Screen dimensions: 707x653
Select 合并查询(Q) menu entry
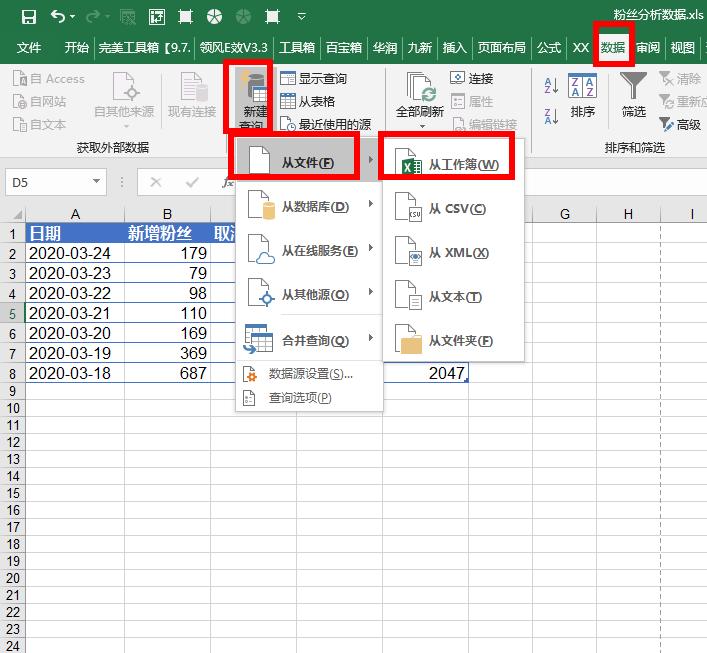click(x=307, y=340)
